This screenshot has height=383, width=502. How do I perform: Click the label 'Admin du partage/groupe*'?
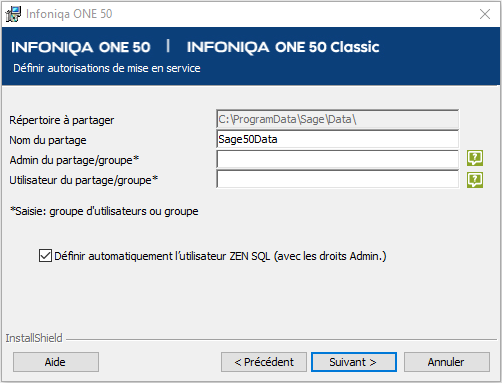click(x=74, y=160)
